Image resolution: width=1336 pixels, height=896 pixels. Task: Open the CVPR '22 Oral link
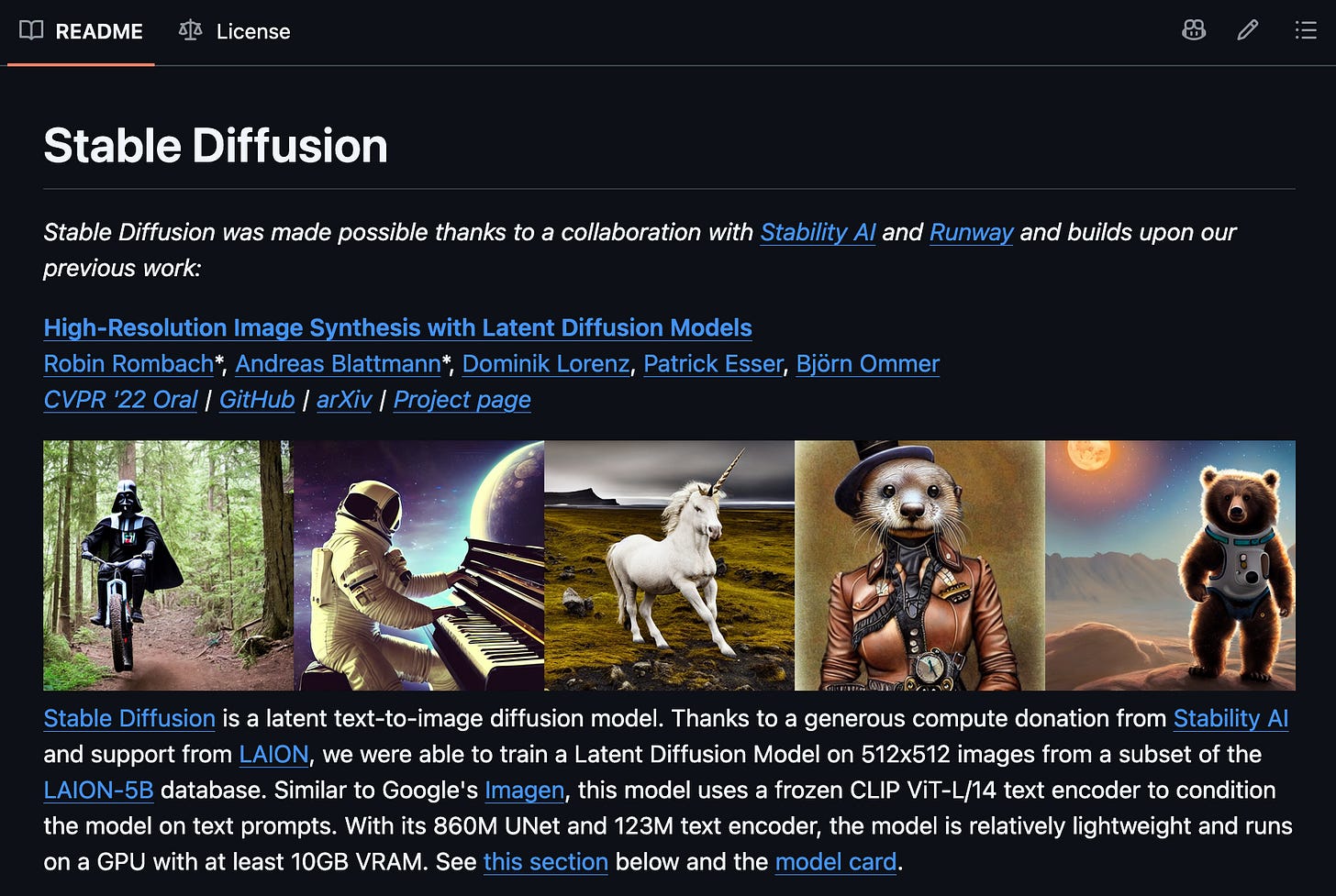point(120,400)
